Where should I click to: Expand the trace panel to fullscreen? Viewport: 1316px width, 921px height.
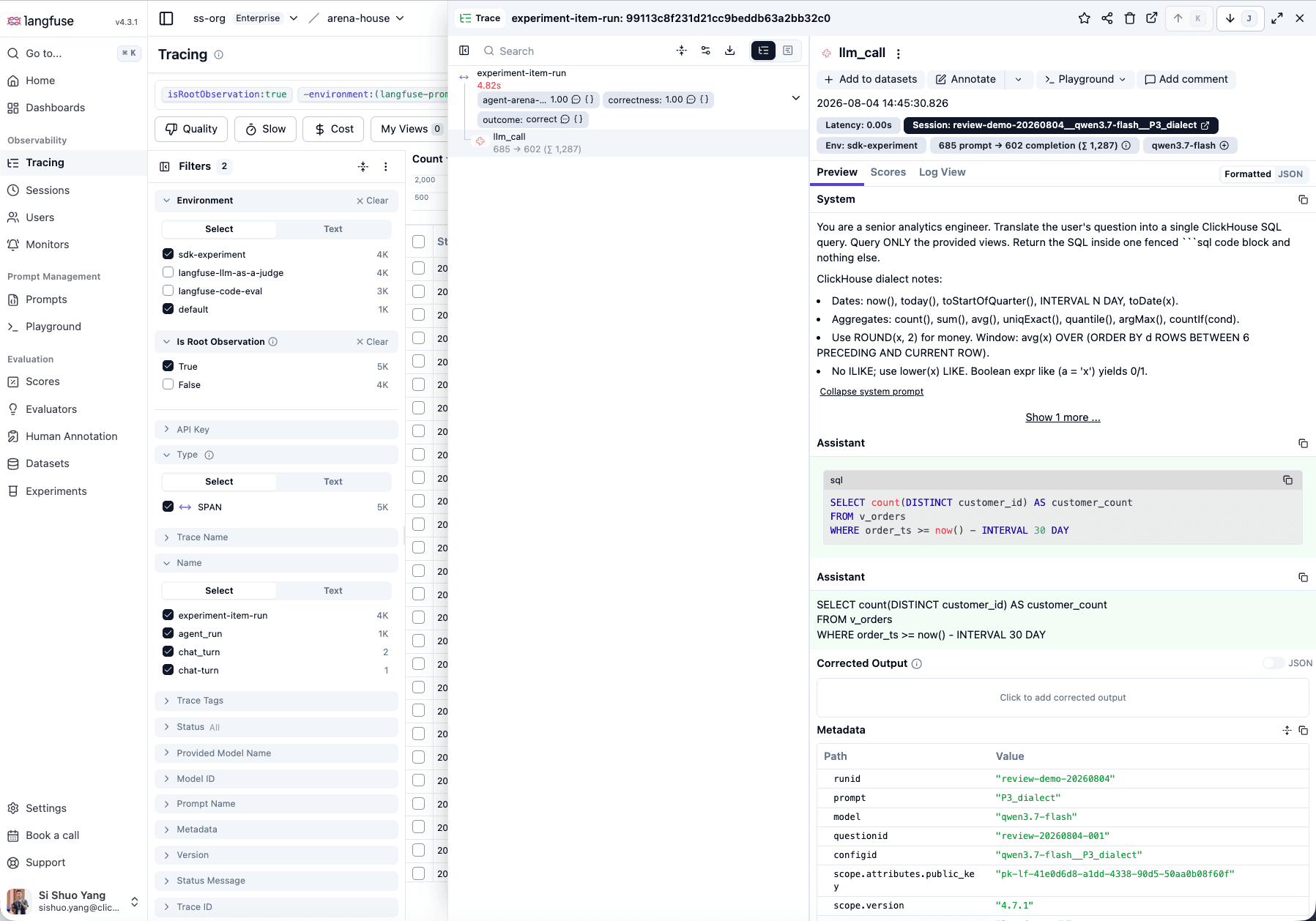tap(1277, 18)
